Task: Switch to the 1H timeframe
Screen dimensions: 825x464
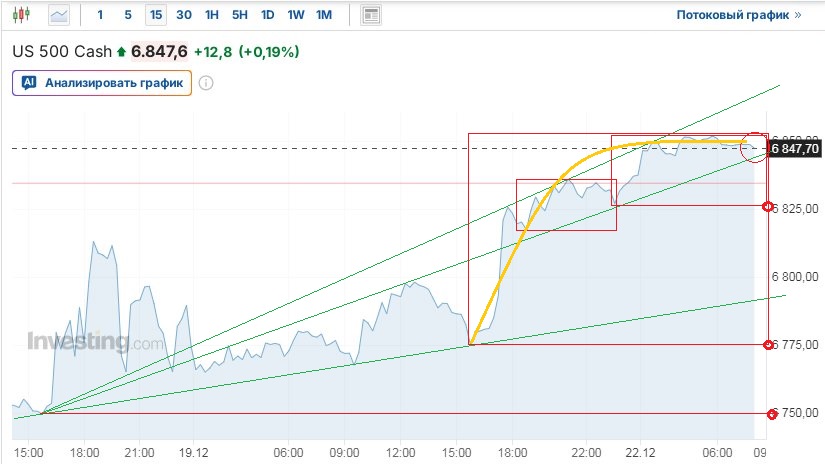Action: pos(211,15)
